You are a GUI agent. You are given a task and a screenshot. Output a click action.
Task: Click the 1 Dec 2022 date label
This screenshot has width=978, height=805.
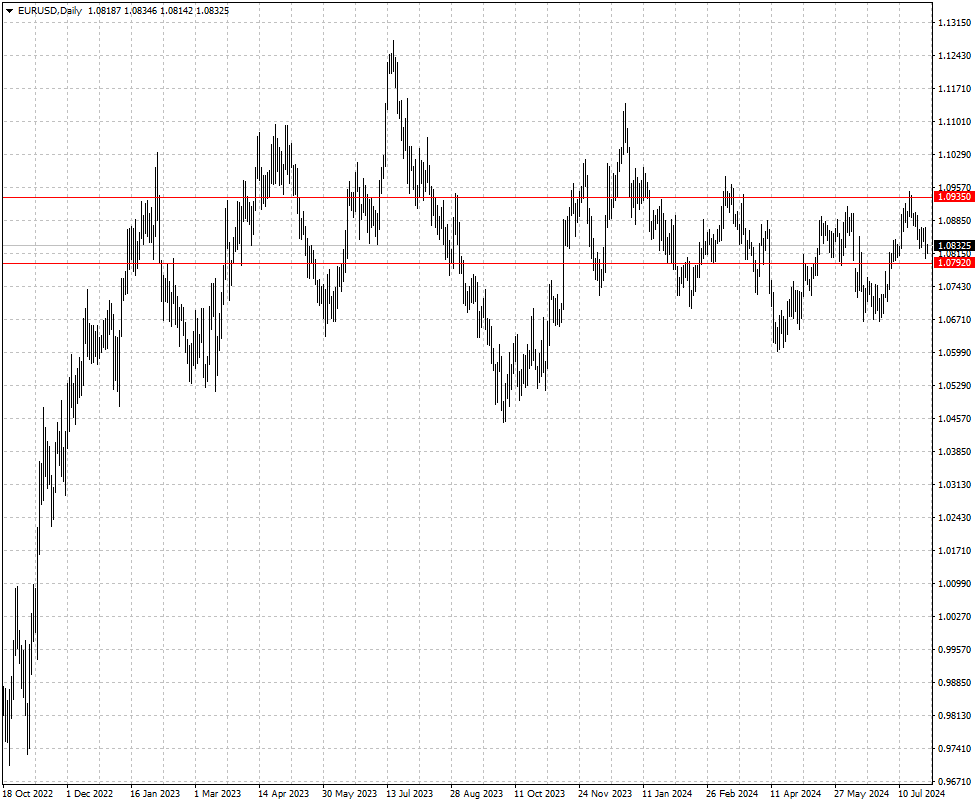tap(90, 794)
